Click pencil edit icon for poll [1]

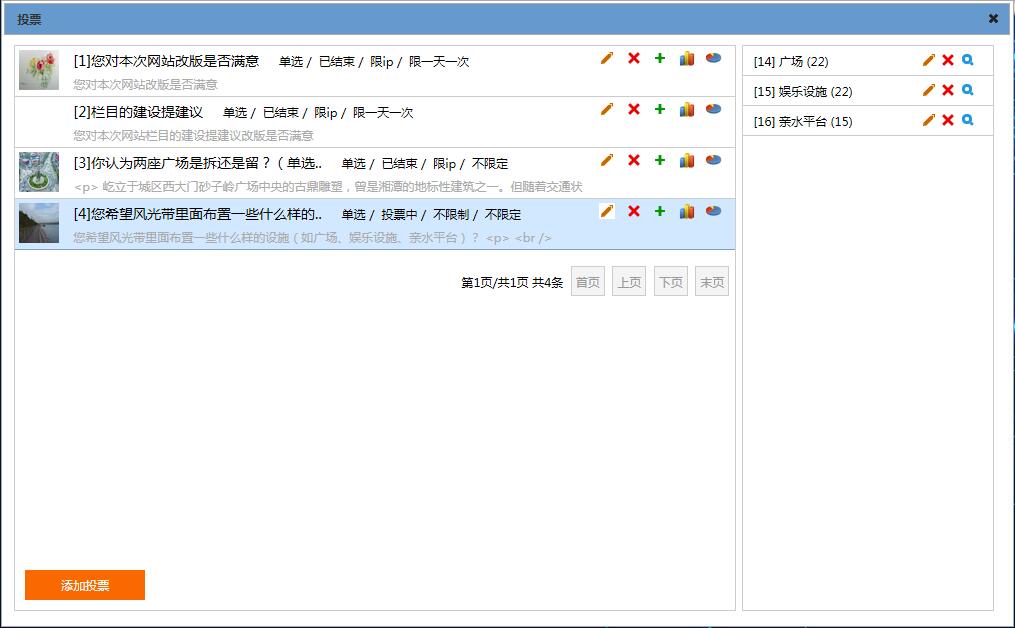[607, 58]
